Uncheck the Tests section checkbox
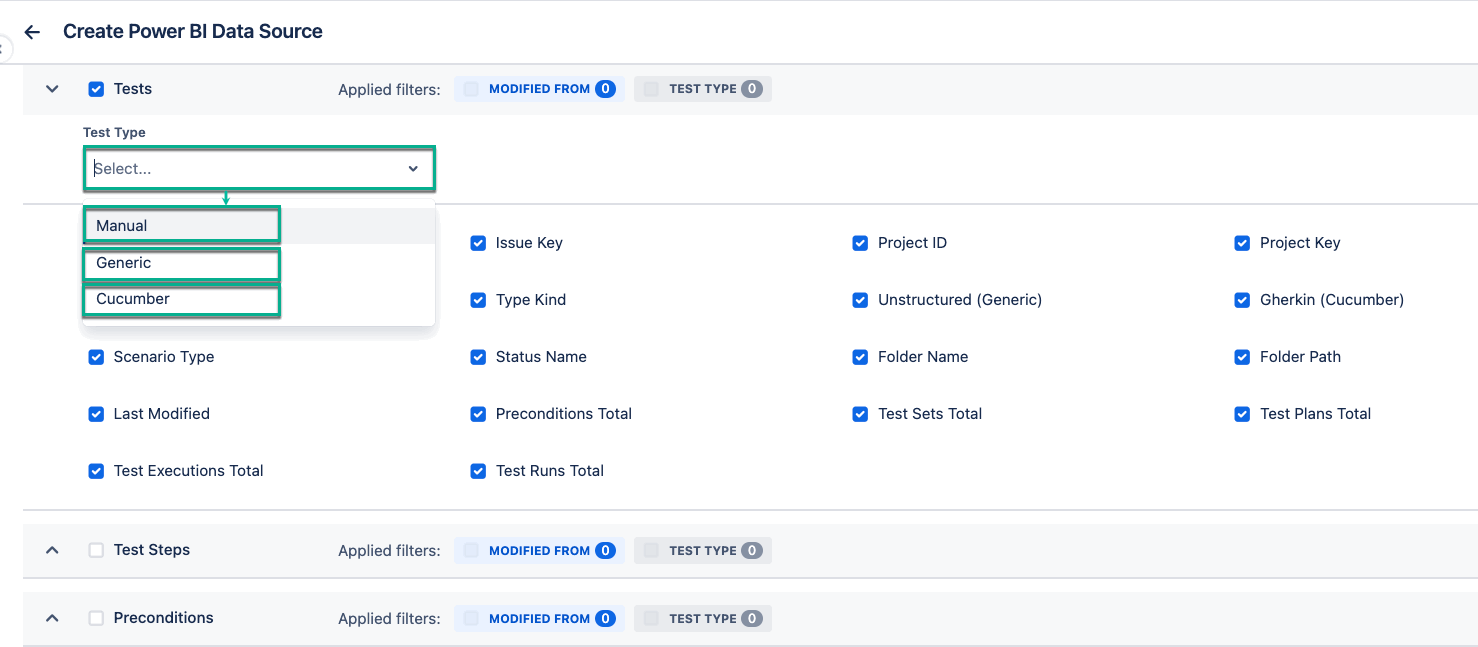Viewport: 1478px width, 647px height. point(96,89)
